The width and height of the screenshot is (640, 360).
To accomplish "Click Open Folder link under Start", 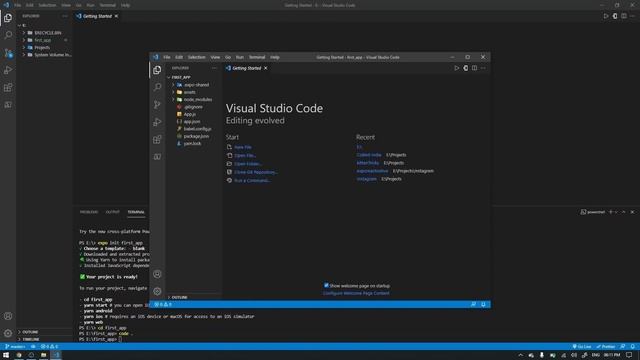I will pyautogui.click(x=248, y=164).
